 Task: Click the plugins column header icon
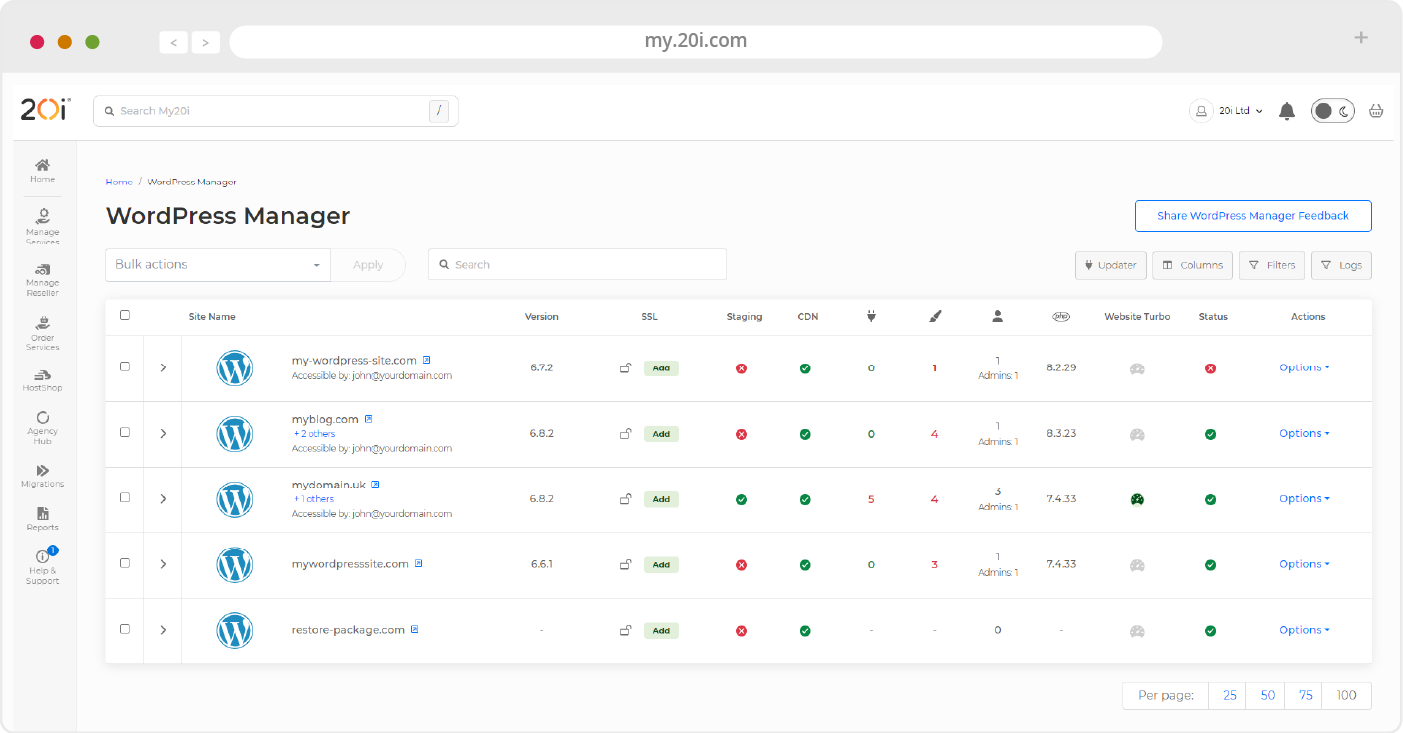pos(871,316)
